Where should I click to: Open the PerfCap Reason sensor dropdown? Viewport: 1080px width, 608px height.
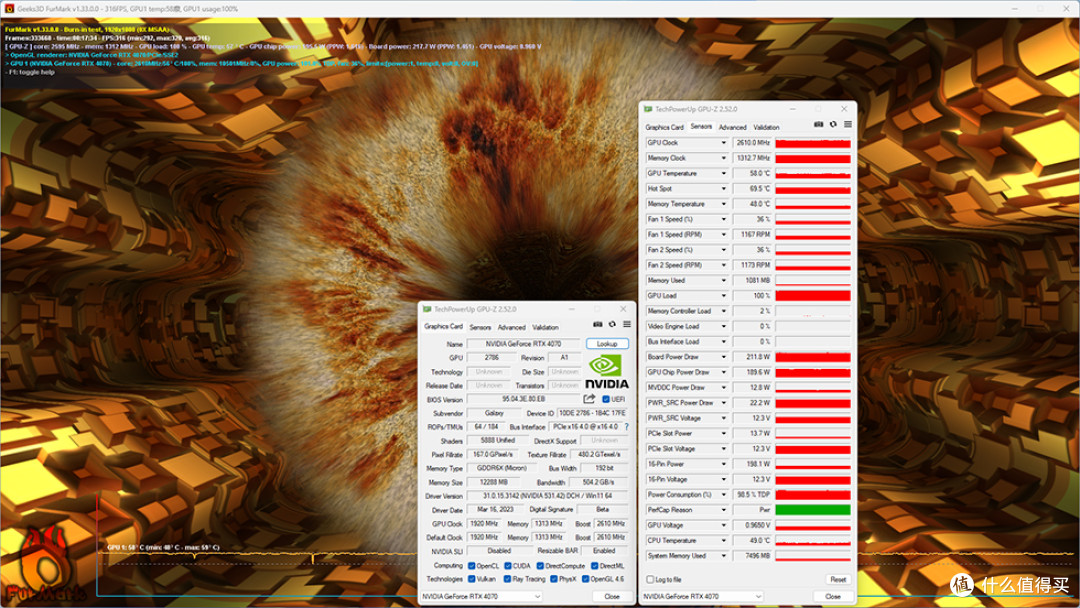tap(723, 510)
